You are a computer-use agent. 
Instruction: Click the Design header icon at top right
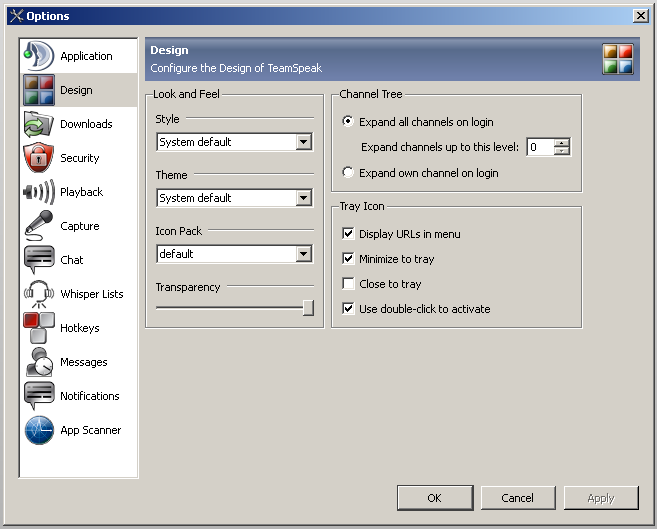tap(618, 59)
